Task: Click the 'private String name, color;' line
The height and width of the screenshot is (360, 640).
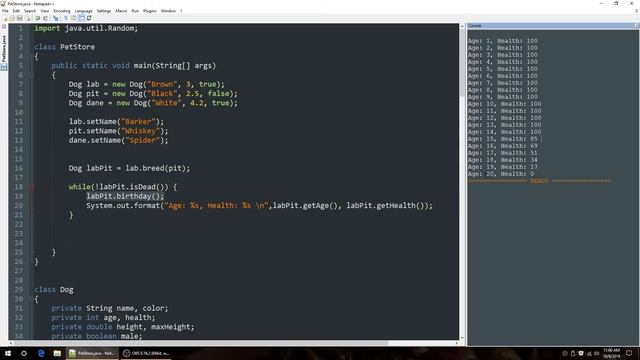Action: (110, 308)
